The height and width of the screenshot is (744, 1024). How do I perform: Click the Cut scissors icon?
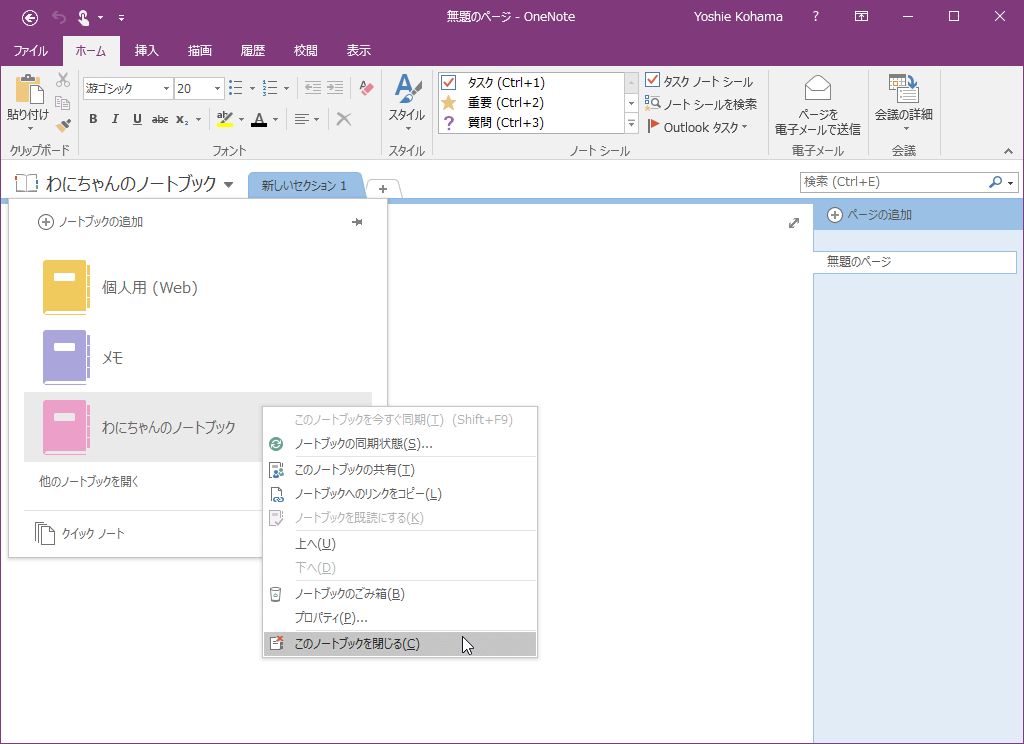[x=63, y=80]
